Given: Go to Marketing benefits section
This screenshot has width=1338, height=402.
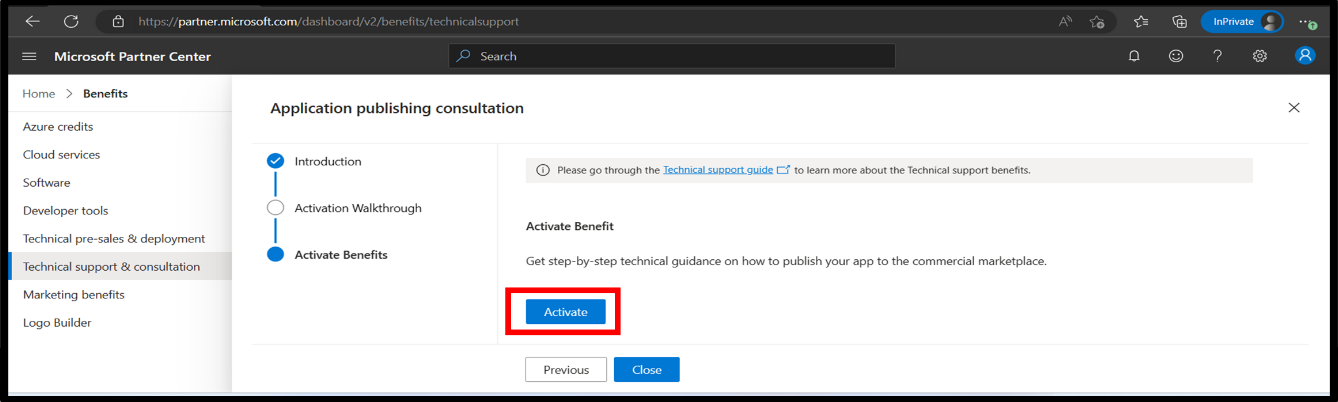Looking at the screenshot, I should click(74, 295).
